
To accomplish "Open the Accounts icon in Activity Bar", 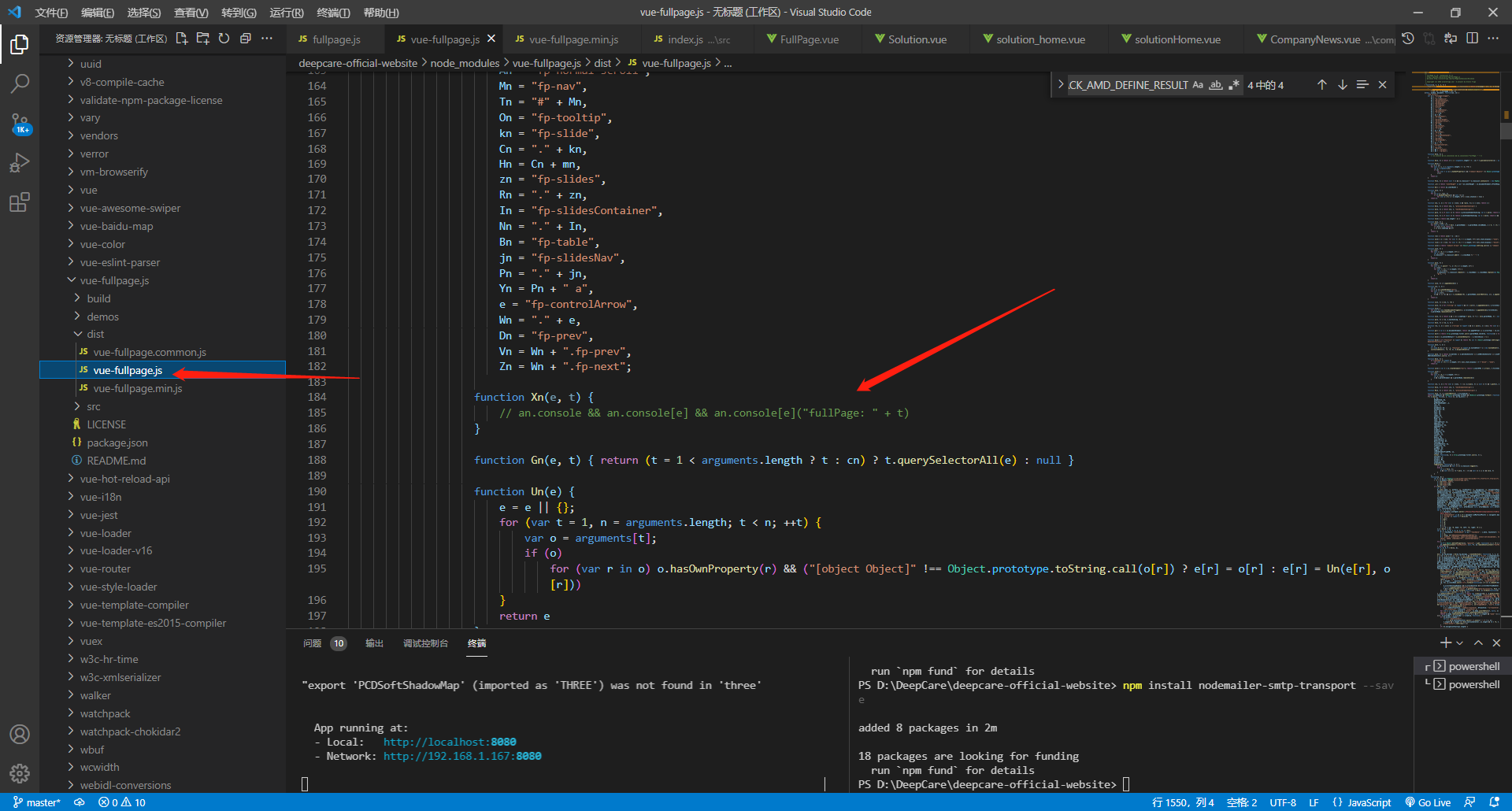I will (x=20, y=734).
